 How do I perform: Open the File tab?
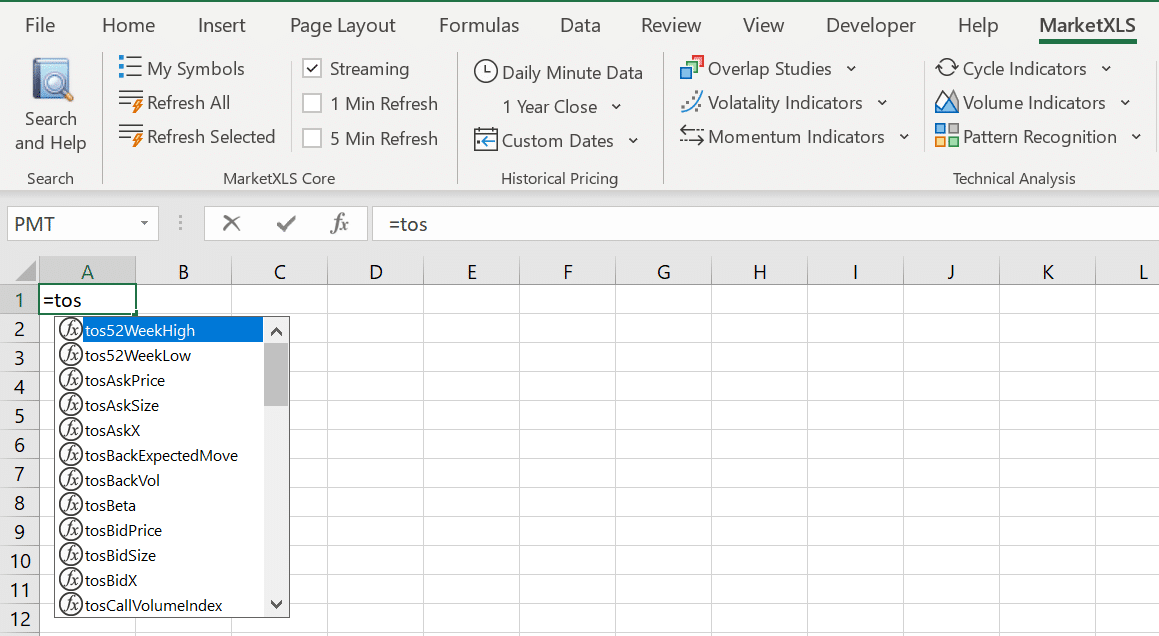[40, 25]
